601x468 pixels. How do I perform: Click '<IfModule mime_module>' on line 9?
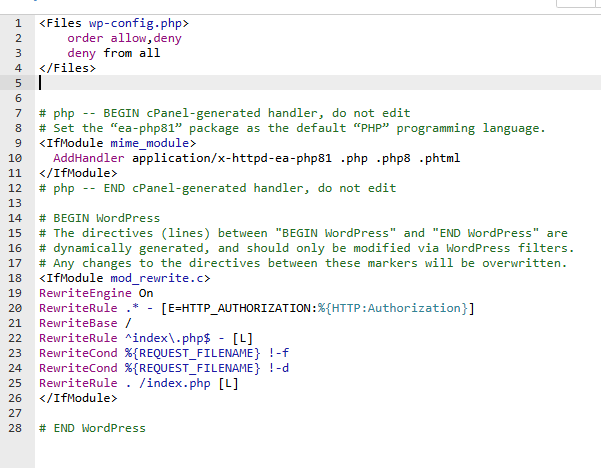117,143
